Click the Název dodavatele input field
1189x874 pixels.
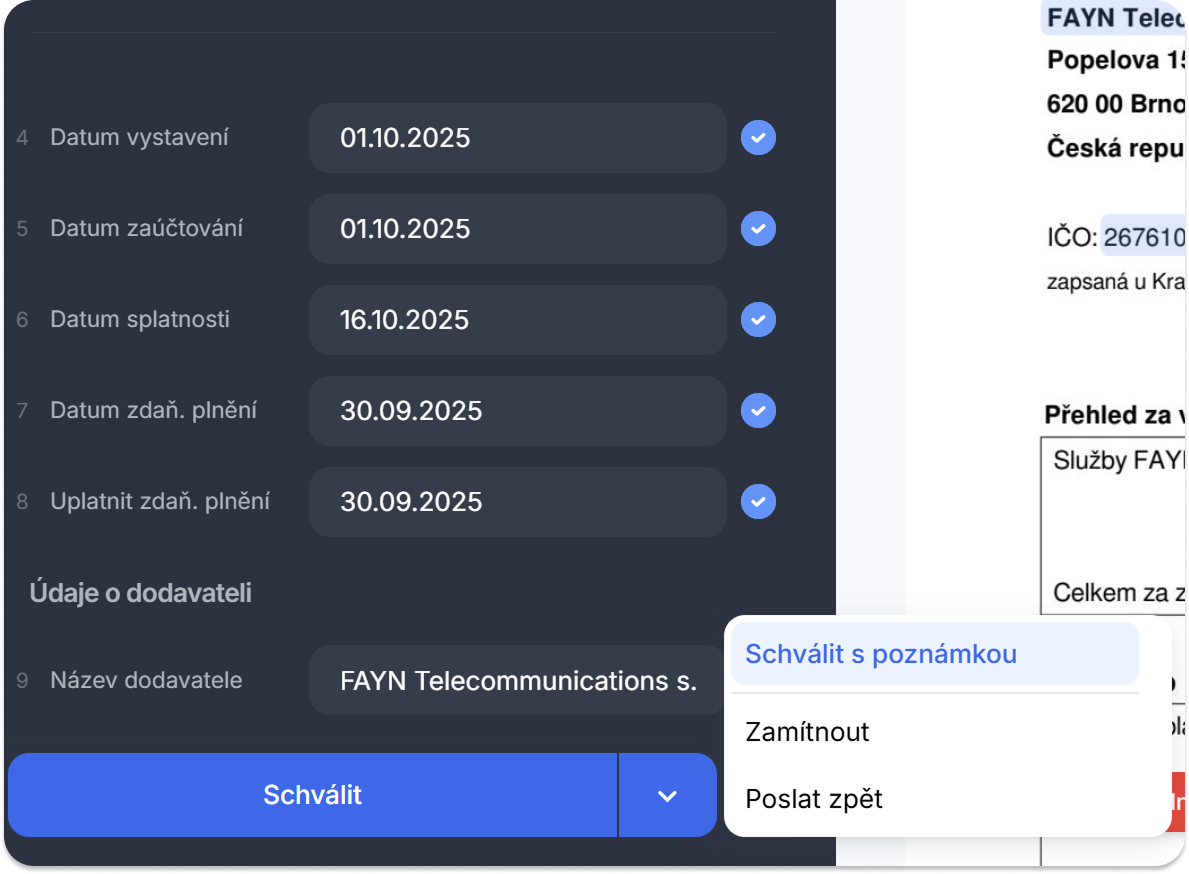click(x=517, y=681)
